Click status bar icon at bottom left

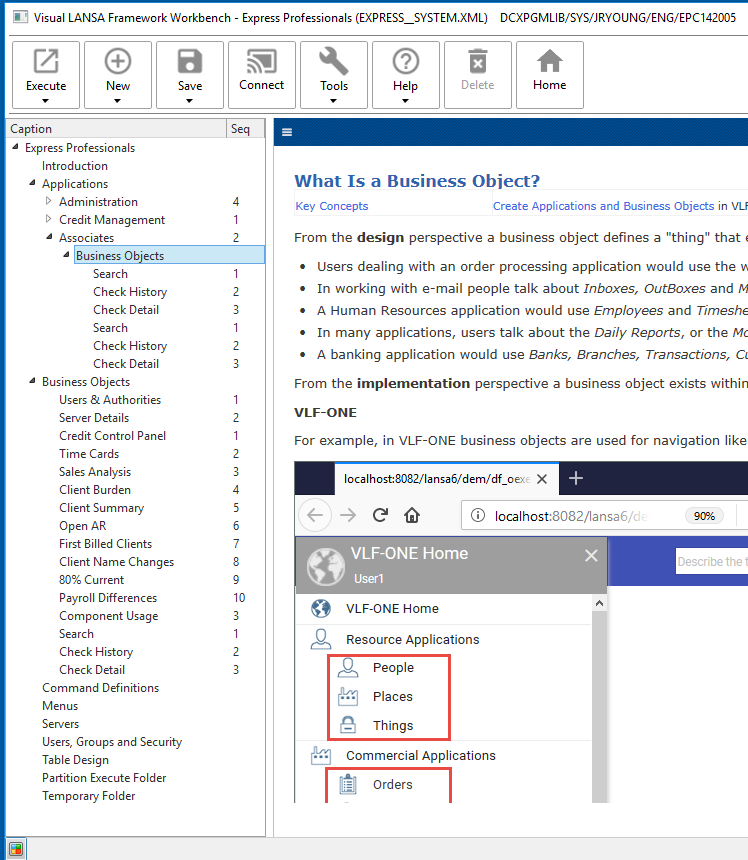coord(16,850)
